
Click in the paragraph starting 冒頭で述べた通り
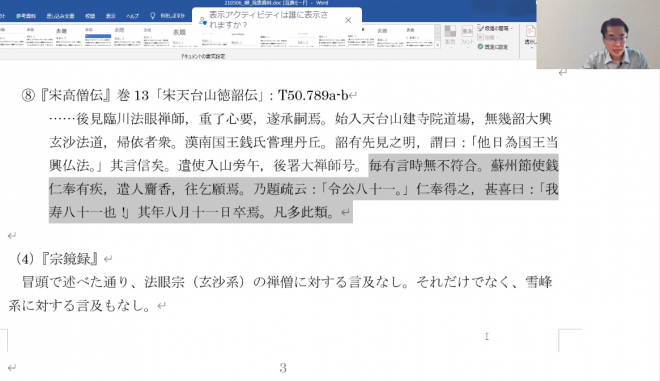click(280, 293)
